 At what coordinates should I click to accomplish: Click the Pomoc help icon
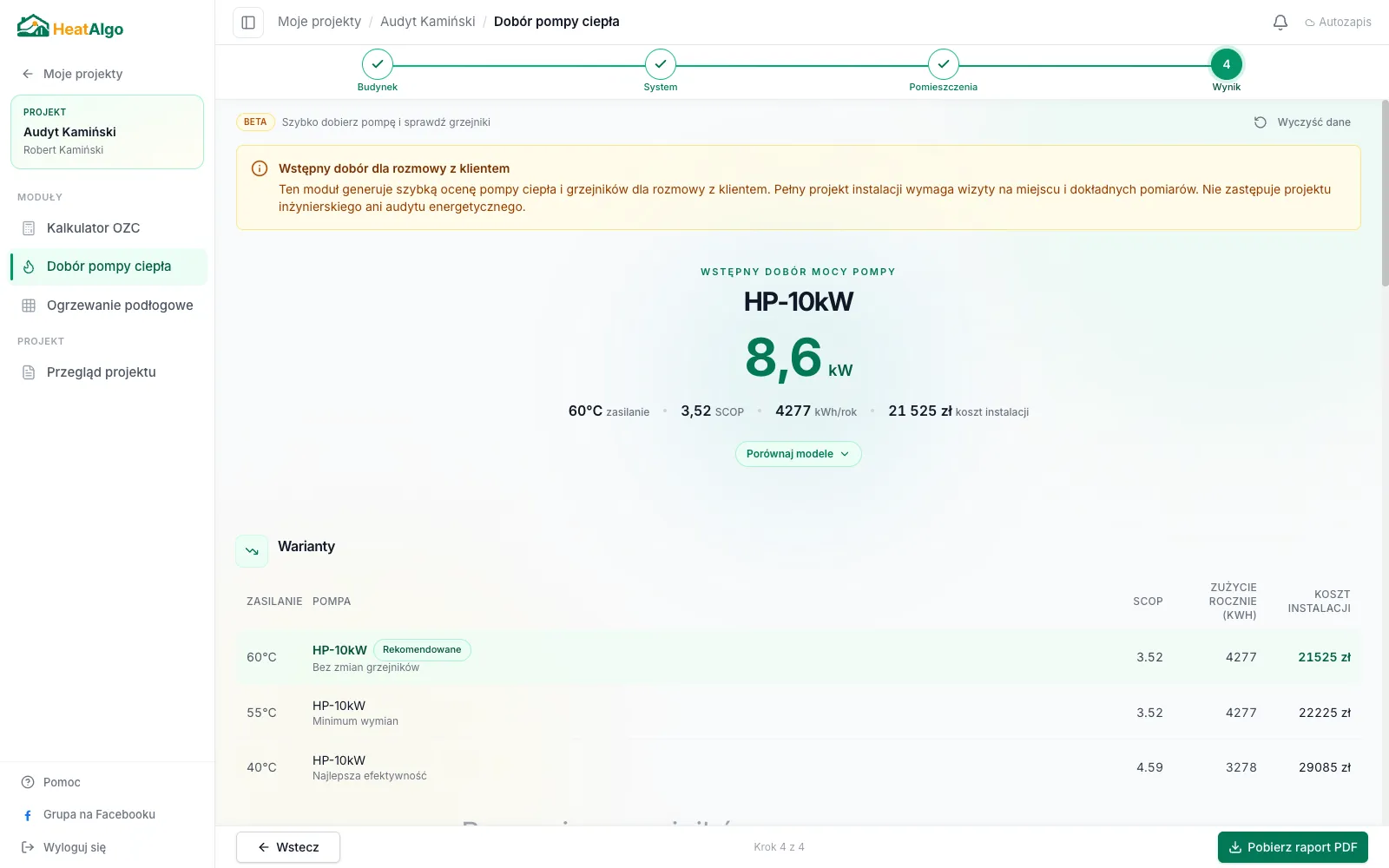(28, 782)
